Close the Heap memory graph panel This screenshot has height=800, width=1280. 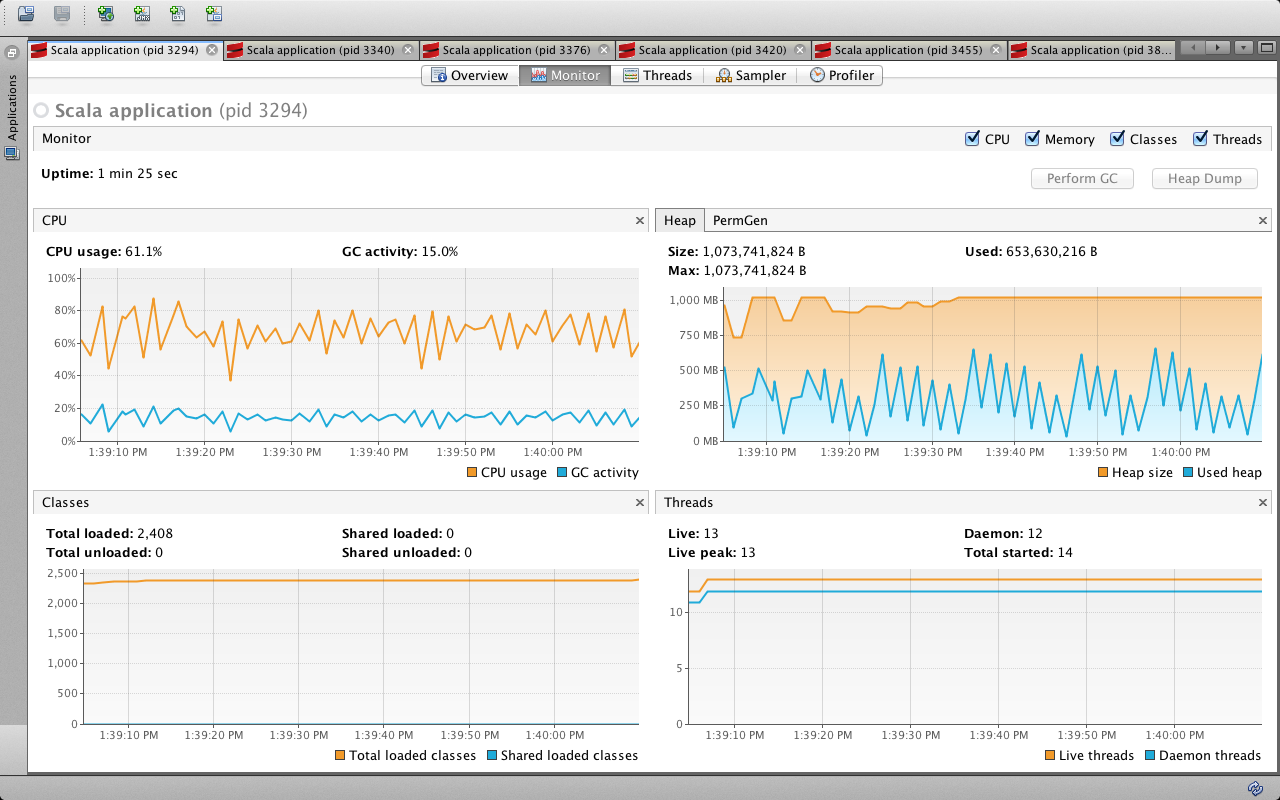pyautogui.click(x=1263, y=221)
